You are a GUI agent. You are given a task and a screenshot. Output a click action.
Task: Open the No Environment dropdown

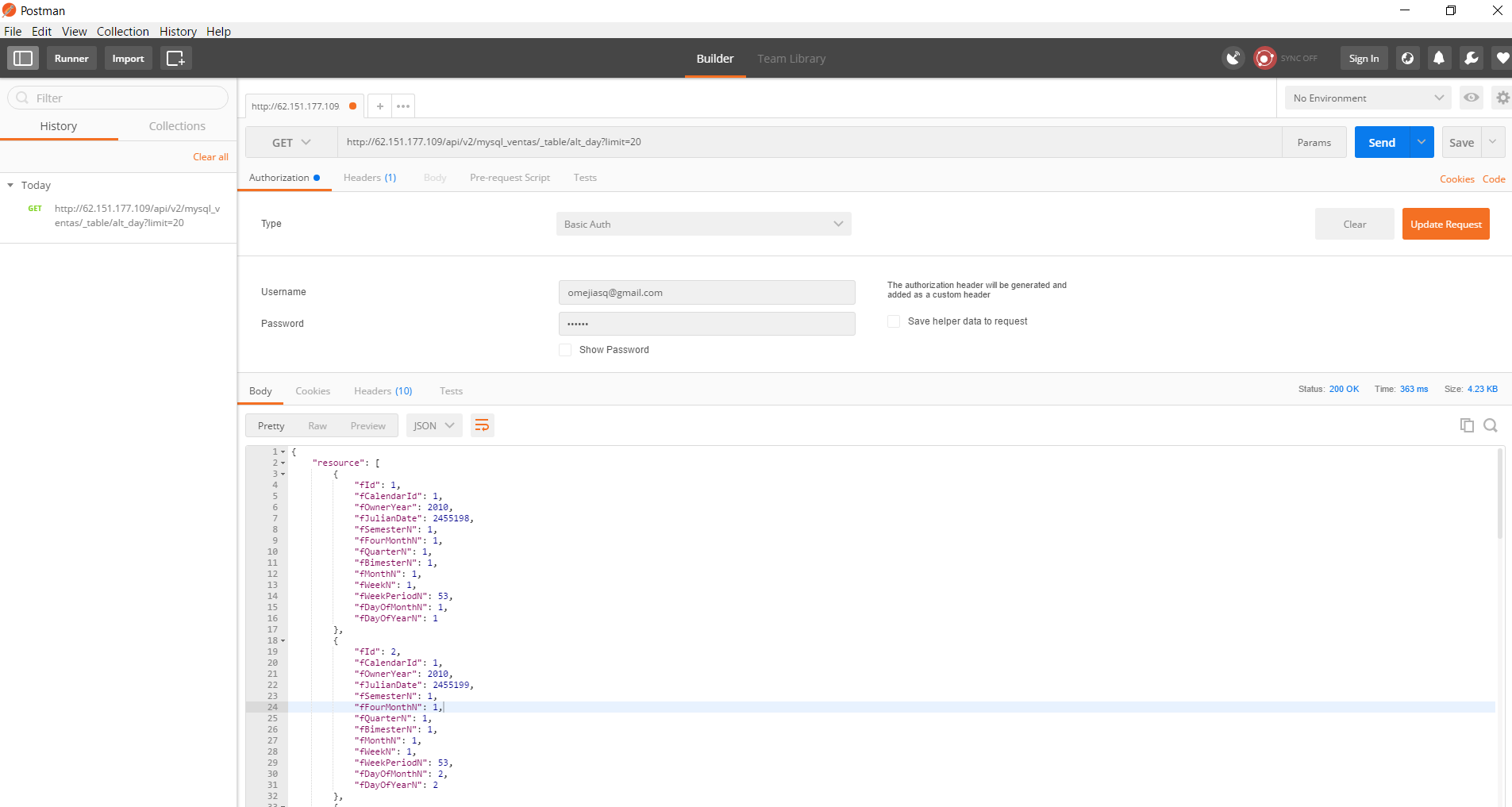click(1368, 98)
